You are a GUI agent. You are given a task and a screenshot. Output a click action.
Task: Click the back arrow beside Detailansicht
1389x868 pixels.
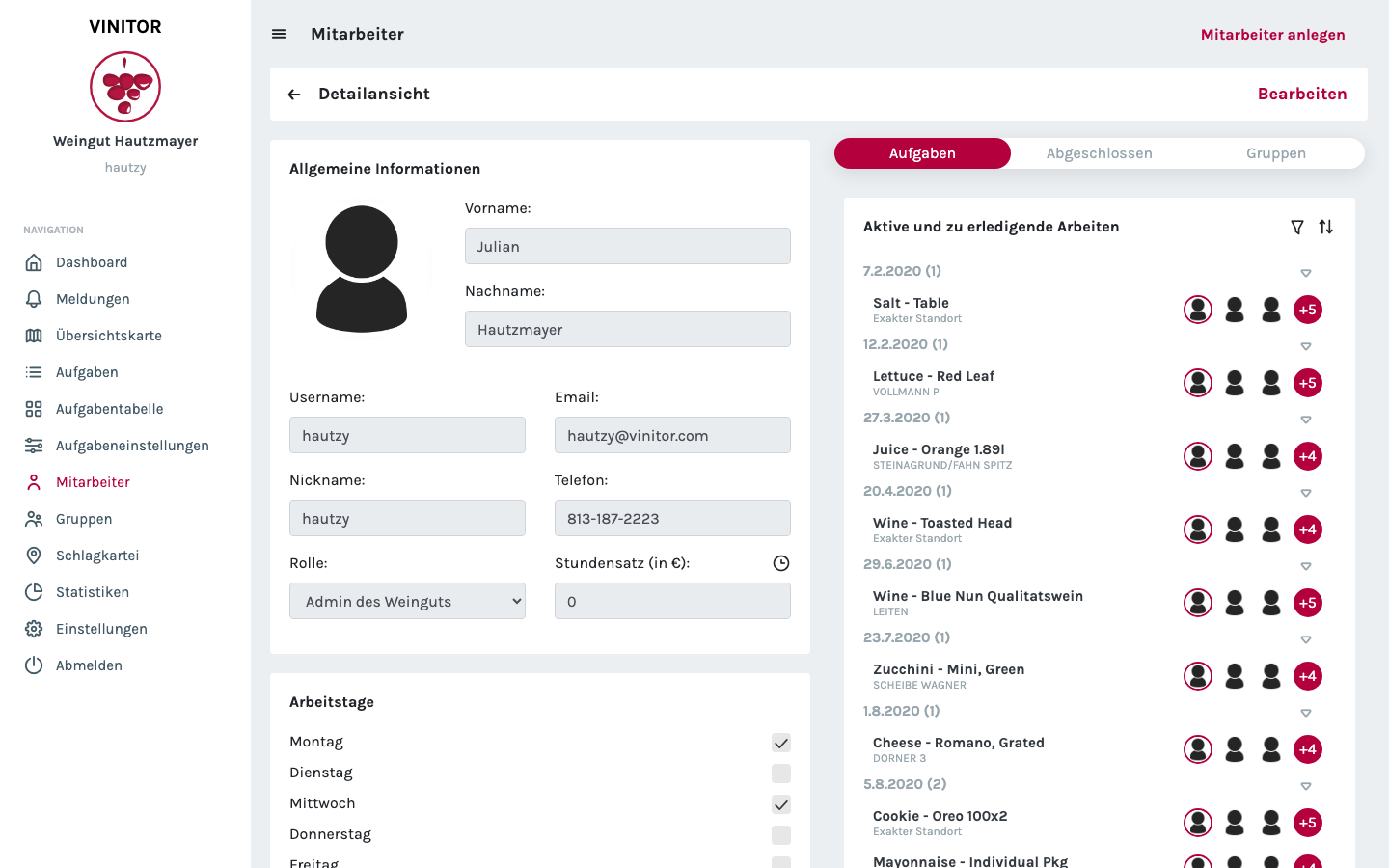(x=294, y=95)
